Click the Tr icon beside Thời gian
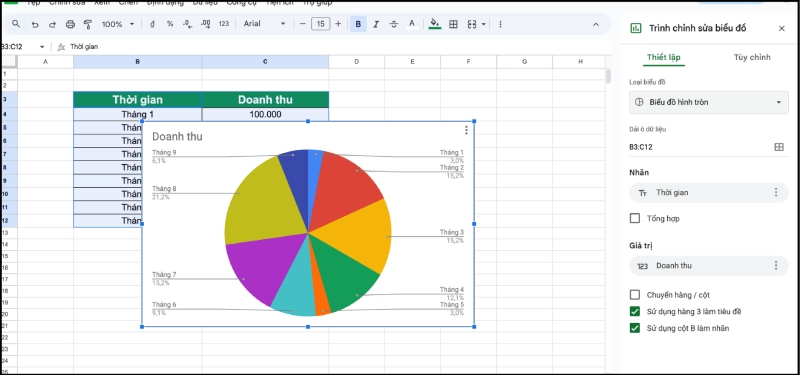The width and height of the screenshot is (800, 375). pos(643,193)
